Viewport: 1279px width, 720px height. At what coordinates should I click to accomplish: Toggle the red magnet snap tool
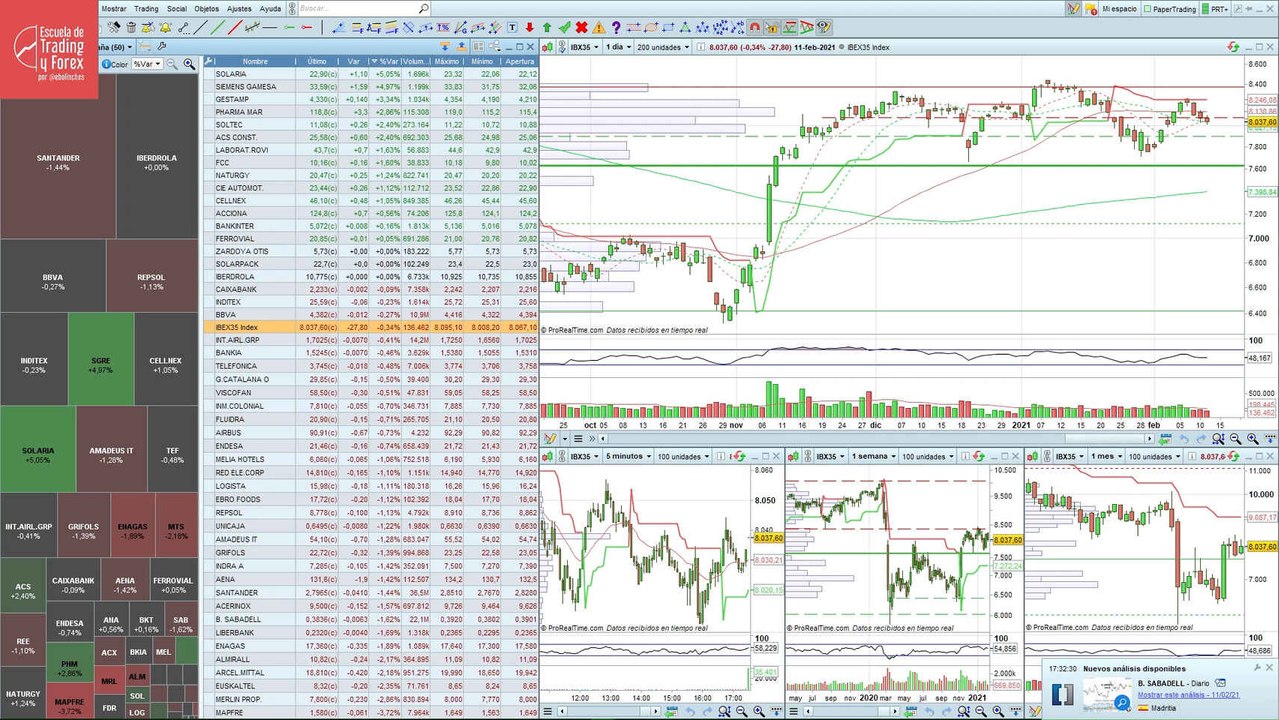[x=755, y=27]
